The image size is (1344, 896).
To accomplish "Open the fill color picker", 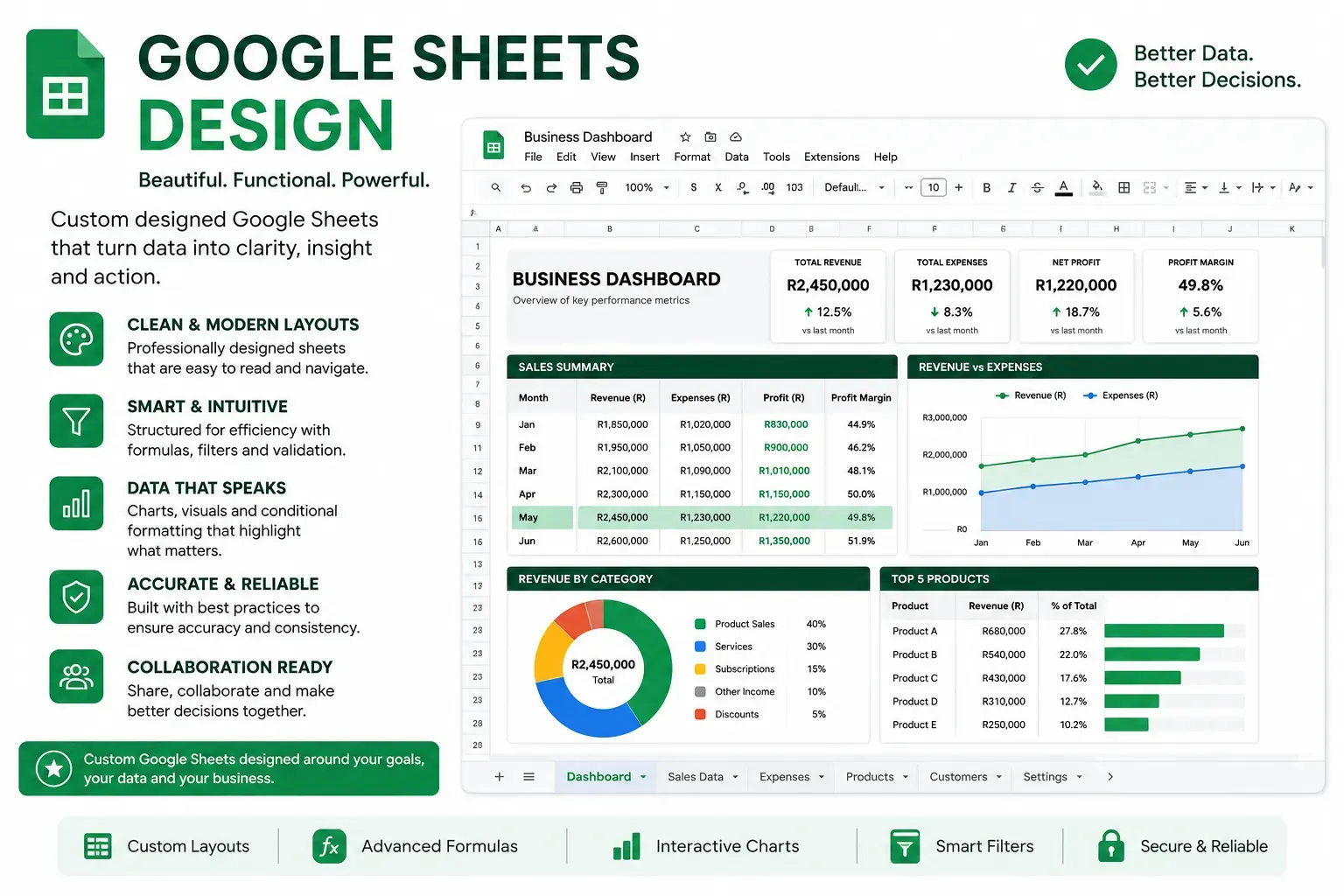I will tap(1097, 186).
